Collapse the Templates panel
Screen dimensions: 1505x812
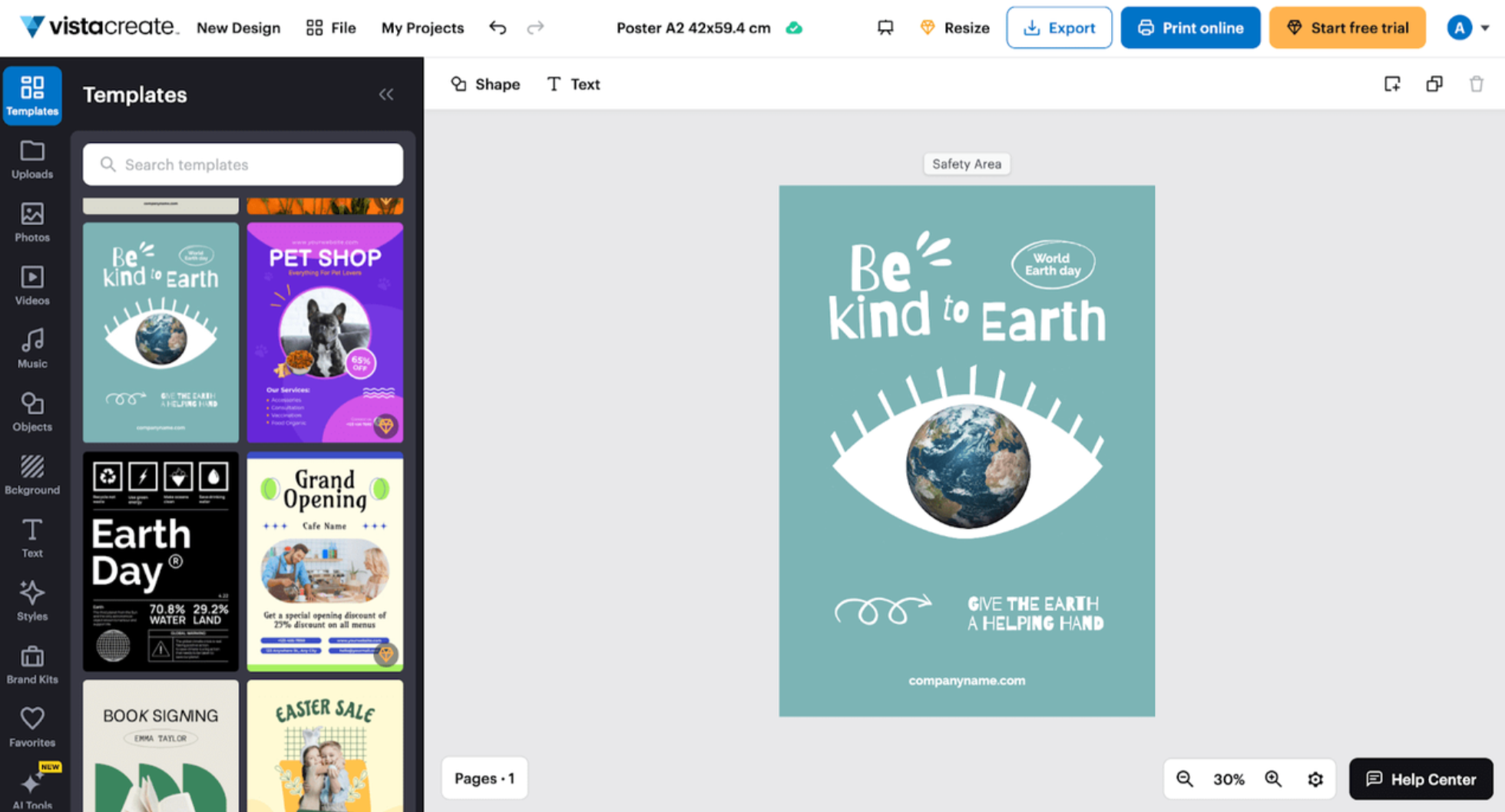pyautogui.click(x=386, y=94)
